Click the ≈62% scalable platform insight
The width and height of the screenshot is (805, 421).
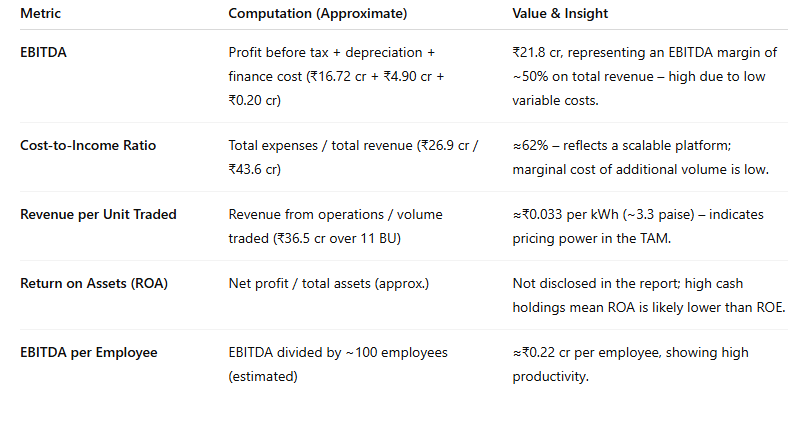[640, 157]
